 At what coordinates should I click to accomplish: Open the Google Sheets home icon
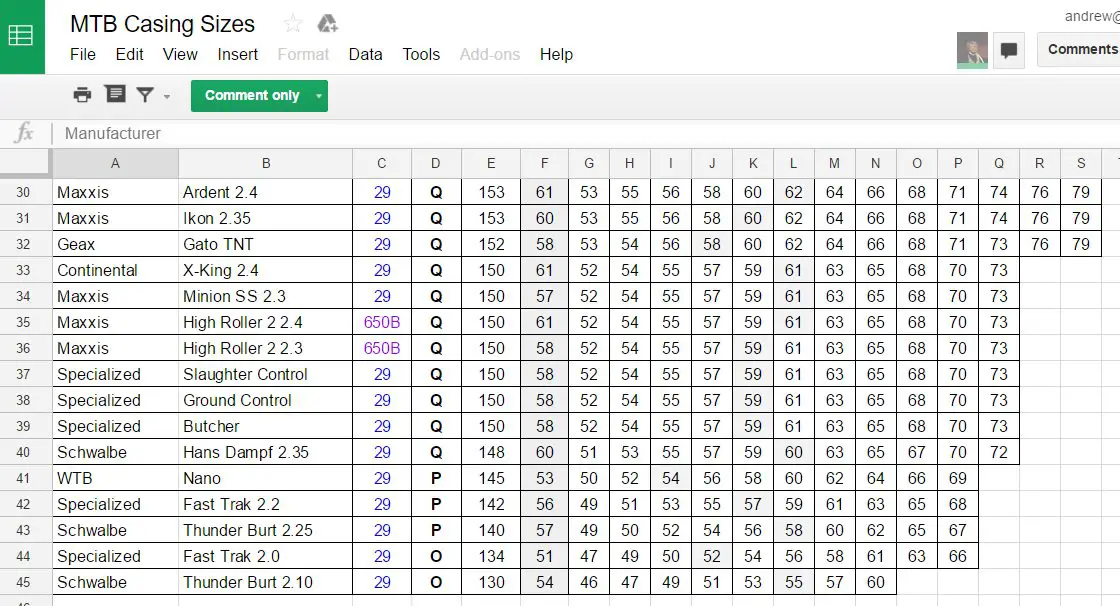[21, 36]
